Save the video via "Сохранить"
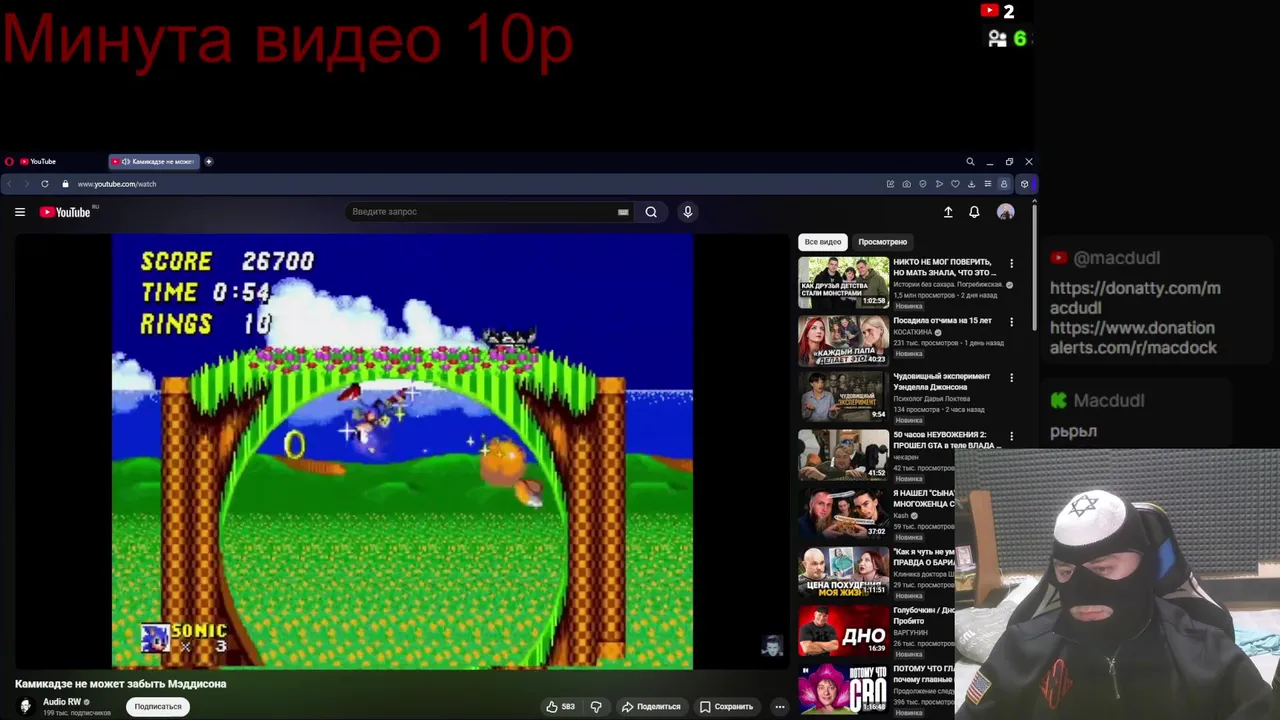Viewport: 1280px width, 720px height. 726,706
